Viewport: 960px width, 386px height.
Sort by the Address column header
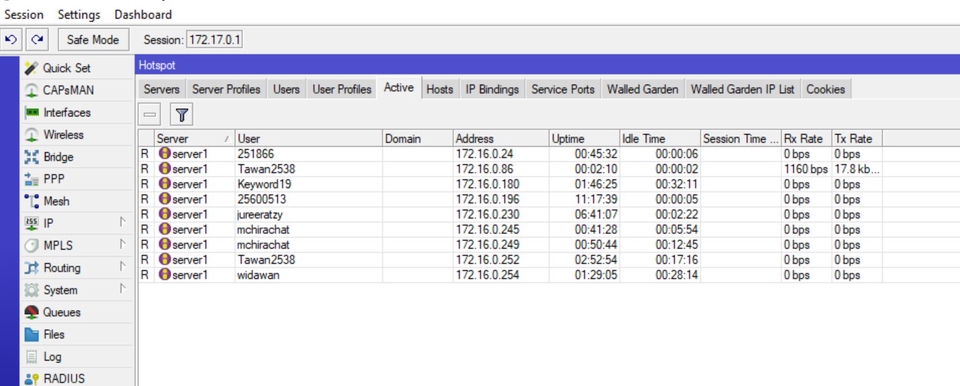tap(501, 139)
